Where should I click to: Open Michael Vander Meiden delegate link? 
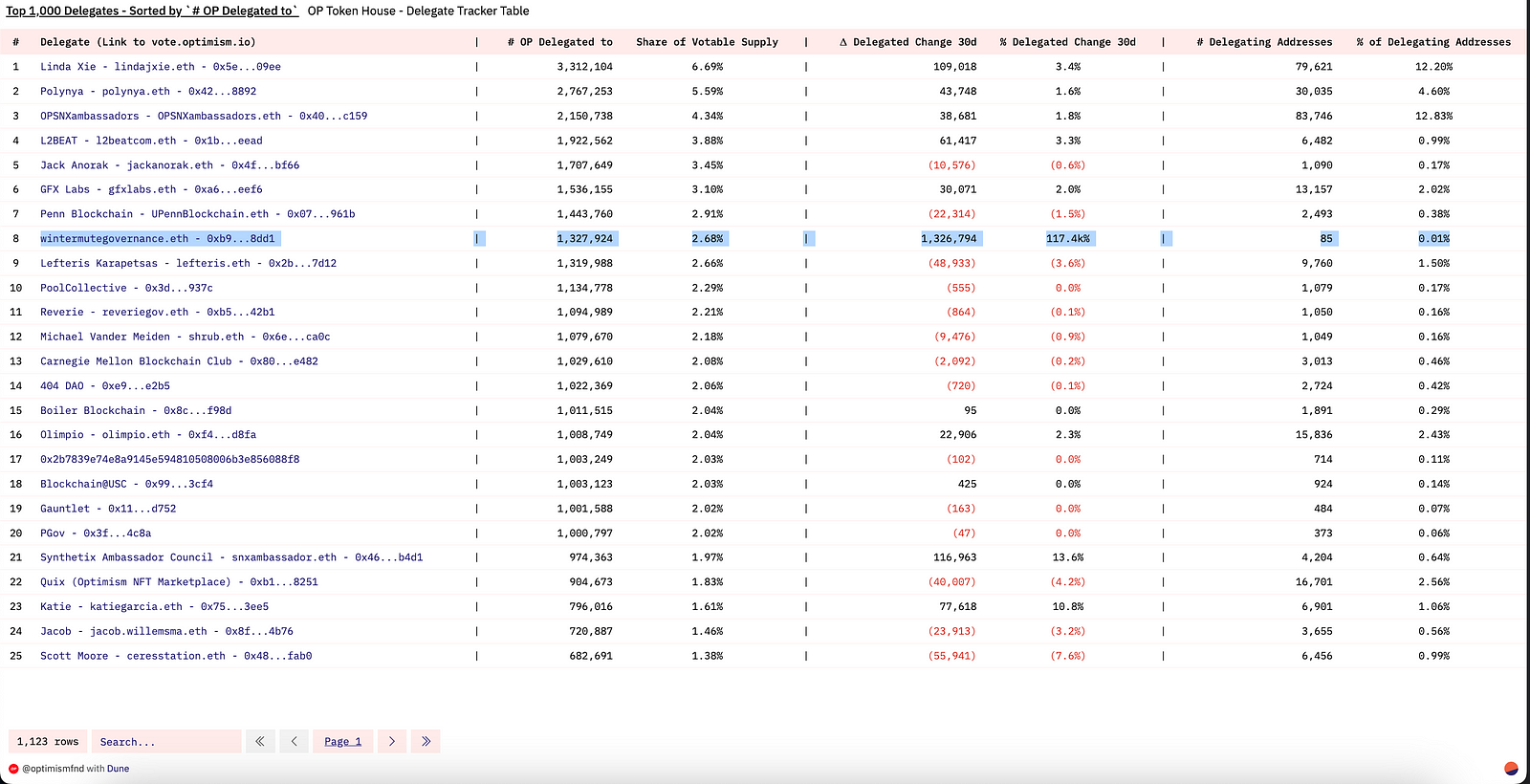click(186, 337)
